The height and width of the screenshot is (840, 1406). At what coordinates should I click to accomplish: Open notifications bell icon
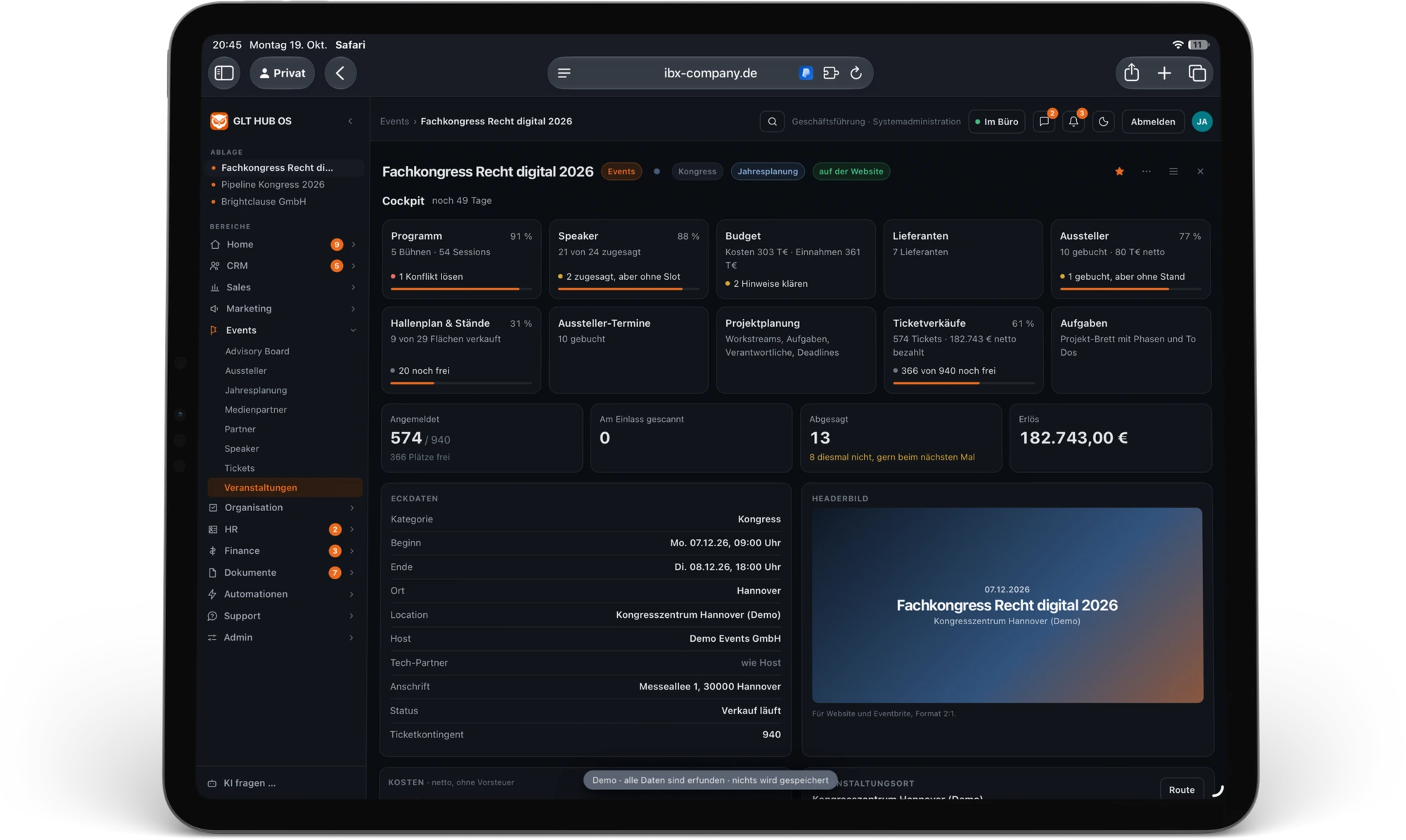tap(1073, 122)
